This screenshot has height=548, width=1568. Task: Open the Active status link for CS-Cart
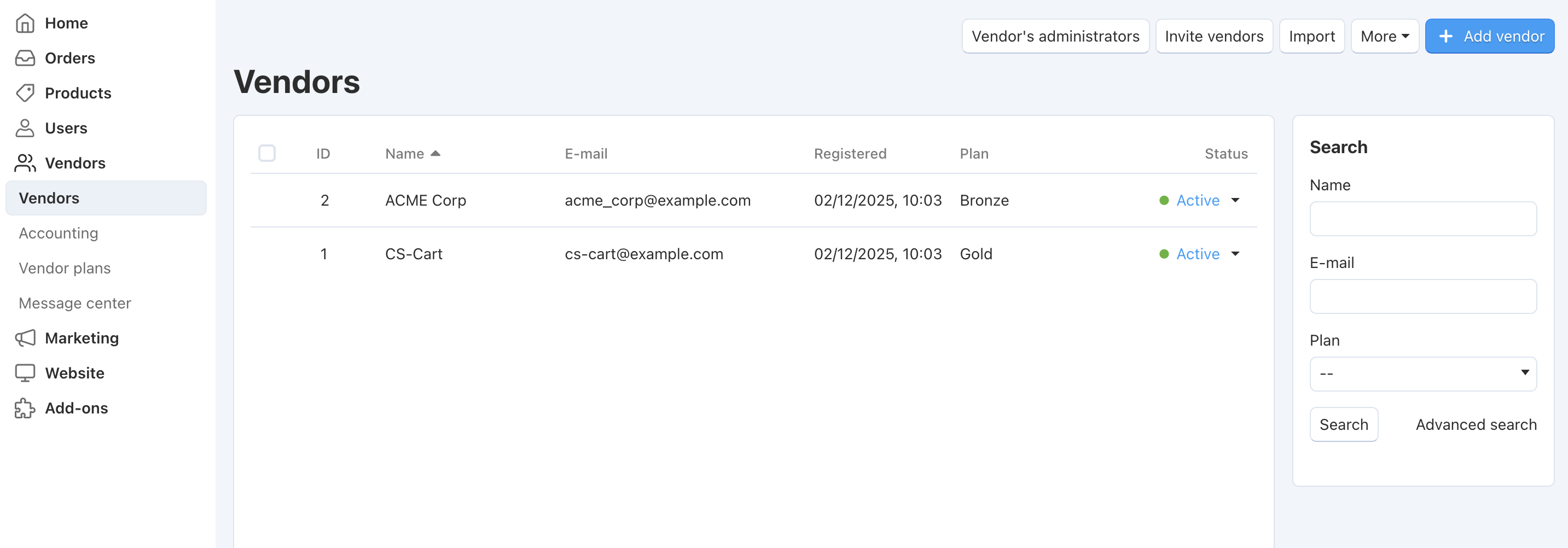tap(1197, 254)
